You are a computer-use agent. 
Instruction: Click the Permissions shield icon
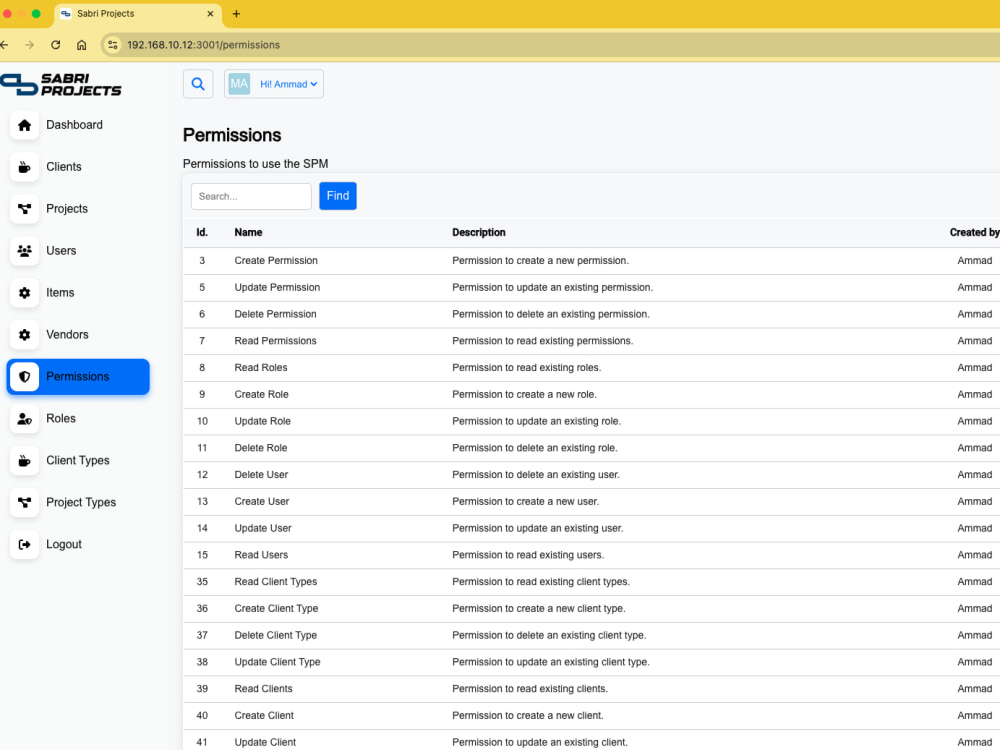pos(24,377)
